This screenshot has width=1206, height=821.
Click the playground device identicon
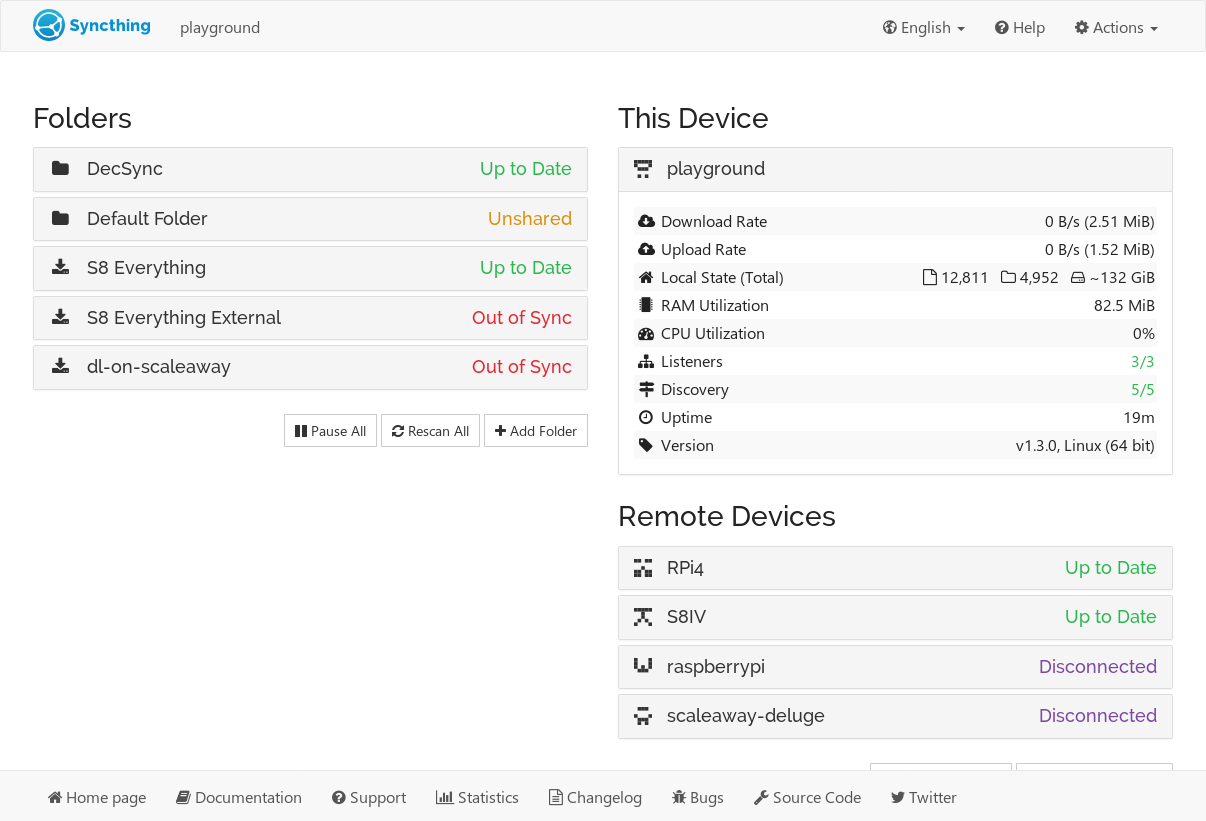[x=643, y=169]
